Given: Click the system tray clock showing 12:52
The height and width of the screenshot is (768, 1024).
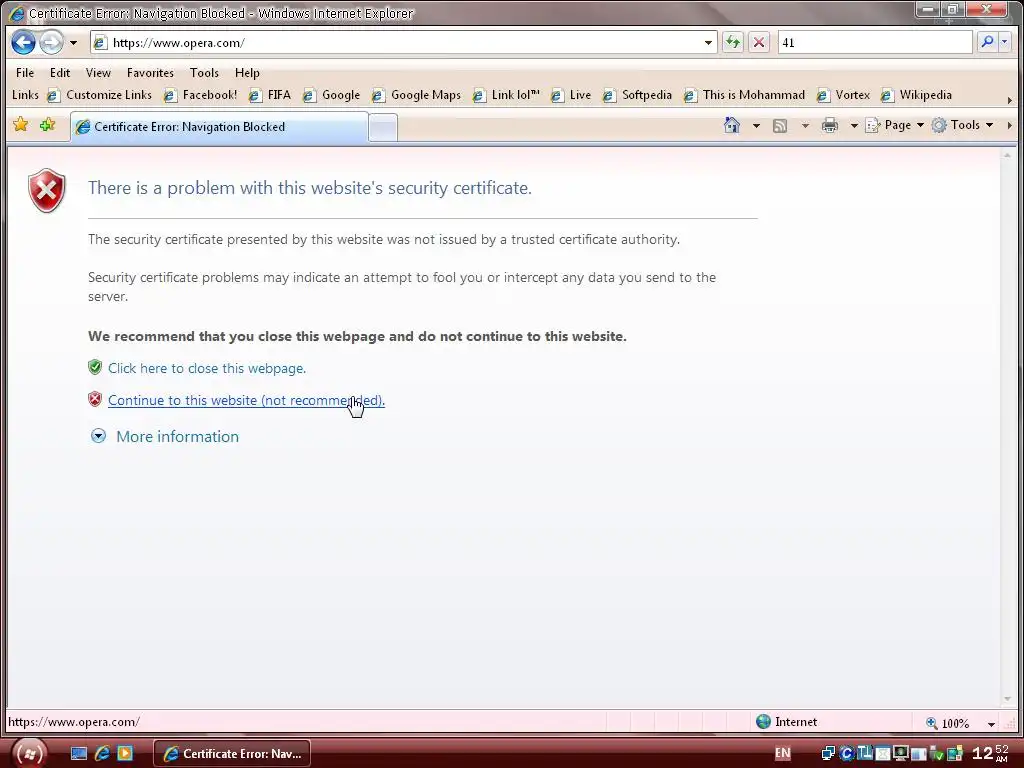Looking at the screenshot, I should click(x=991, y=753).
